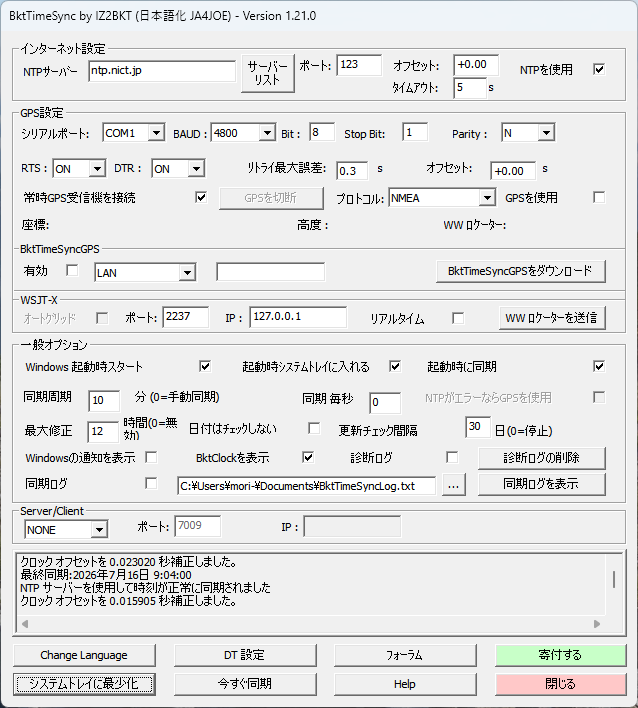
Task: Click 今すぐ同期 button
Action: click(x=245, y=684)
